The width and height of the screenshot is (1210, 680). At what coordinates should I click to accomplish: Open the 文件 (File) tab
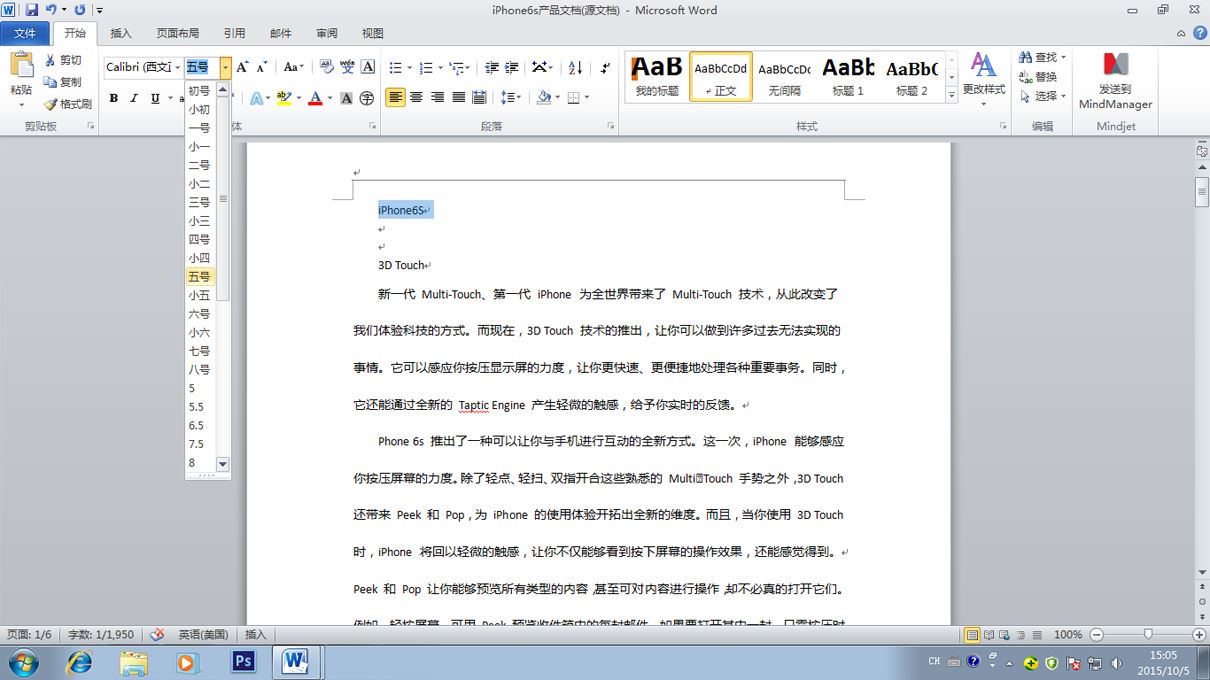24,33
